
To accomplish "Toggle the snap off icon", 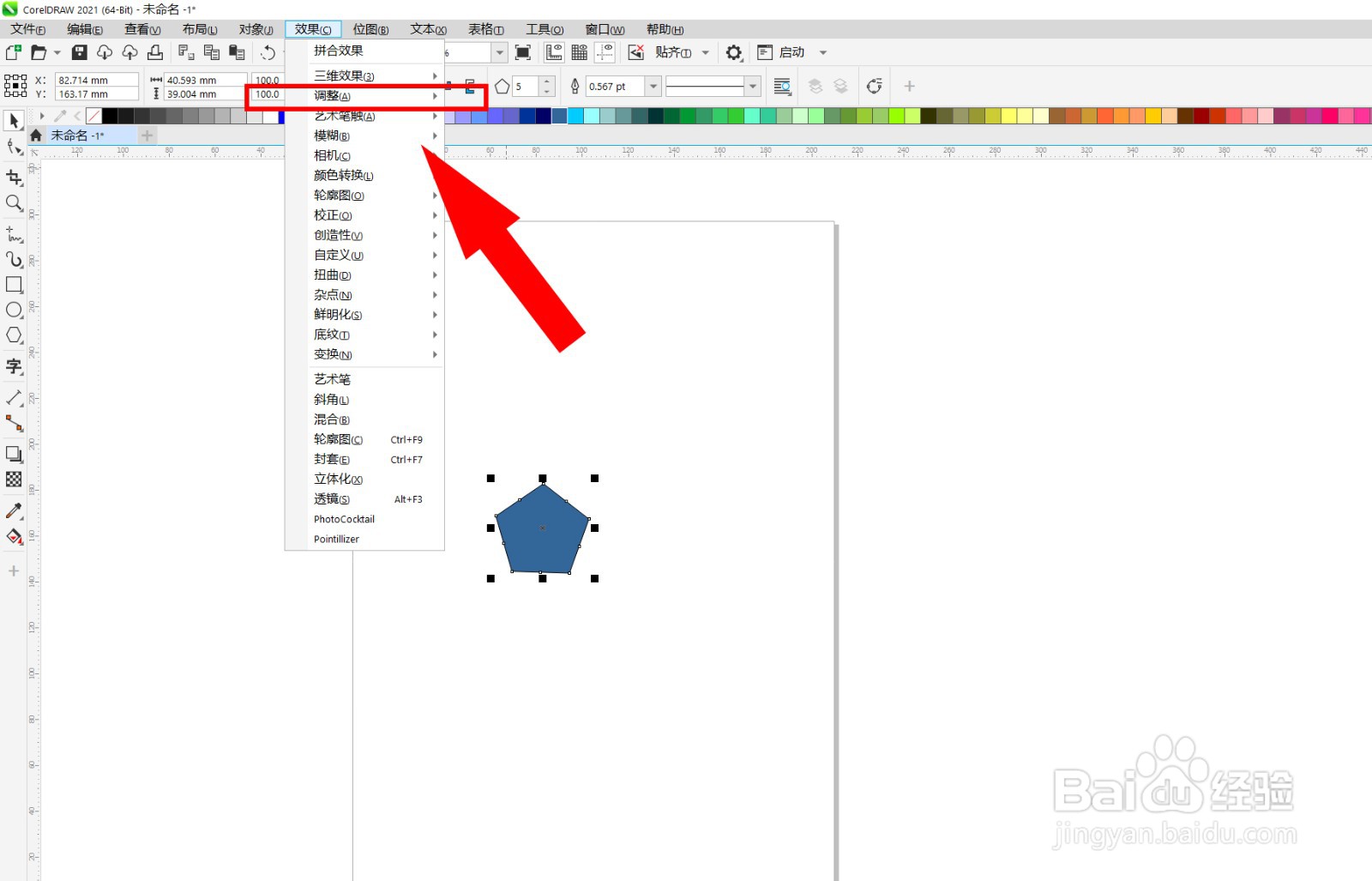I will point(636,52).
